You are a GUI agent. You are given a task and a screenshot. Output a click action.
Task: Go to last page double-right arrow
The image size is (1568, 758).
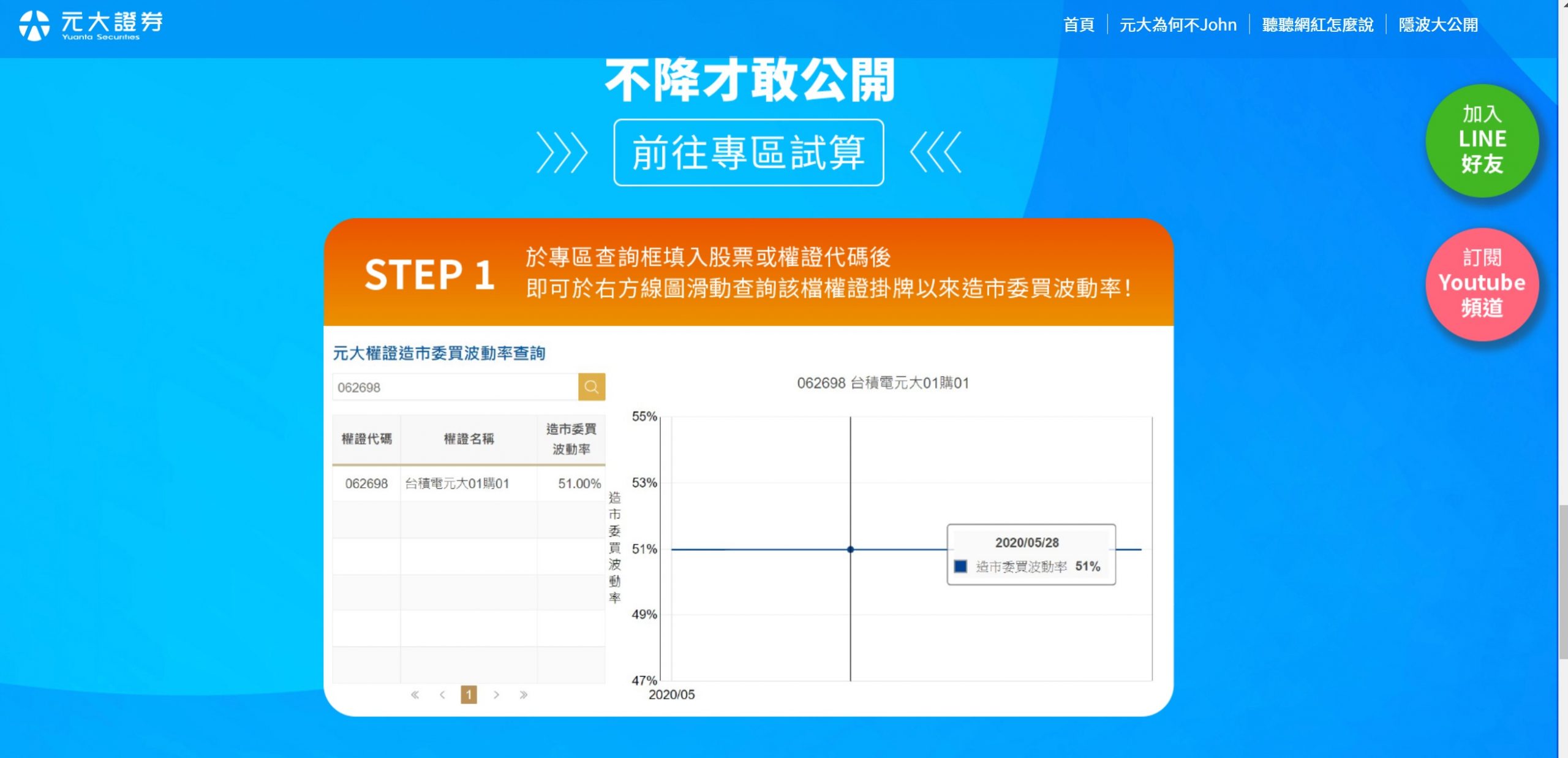[x=523, y=695]
